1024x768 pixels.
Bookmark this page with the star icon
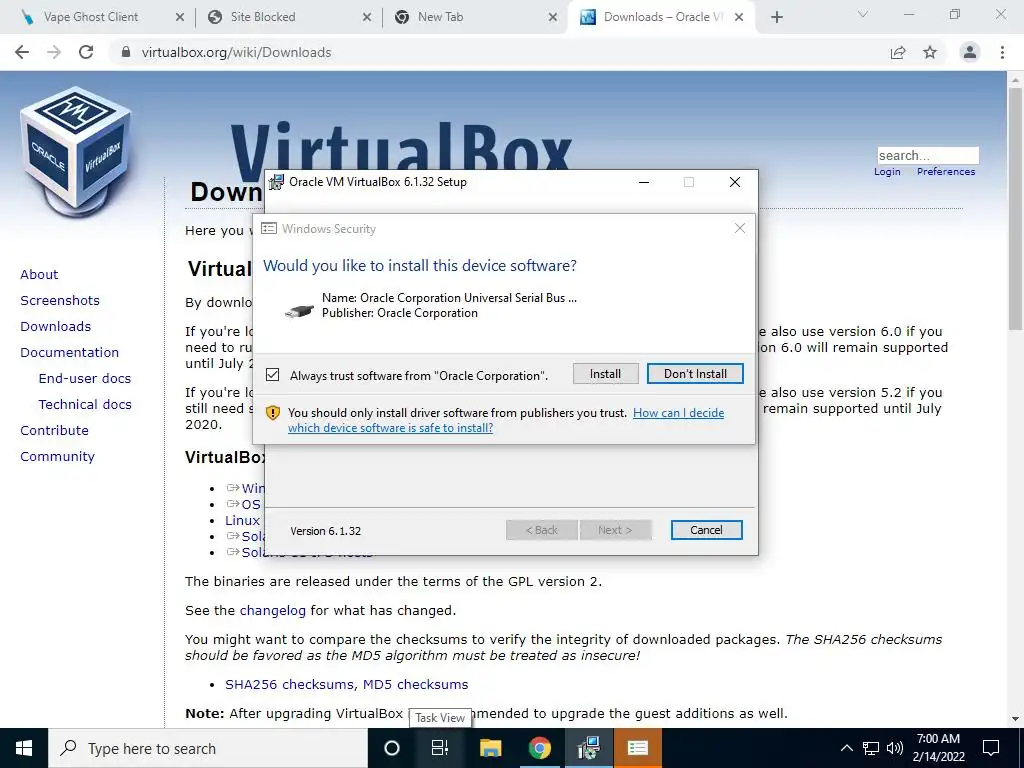[930, 52]
